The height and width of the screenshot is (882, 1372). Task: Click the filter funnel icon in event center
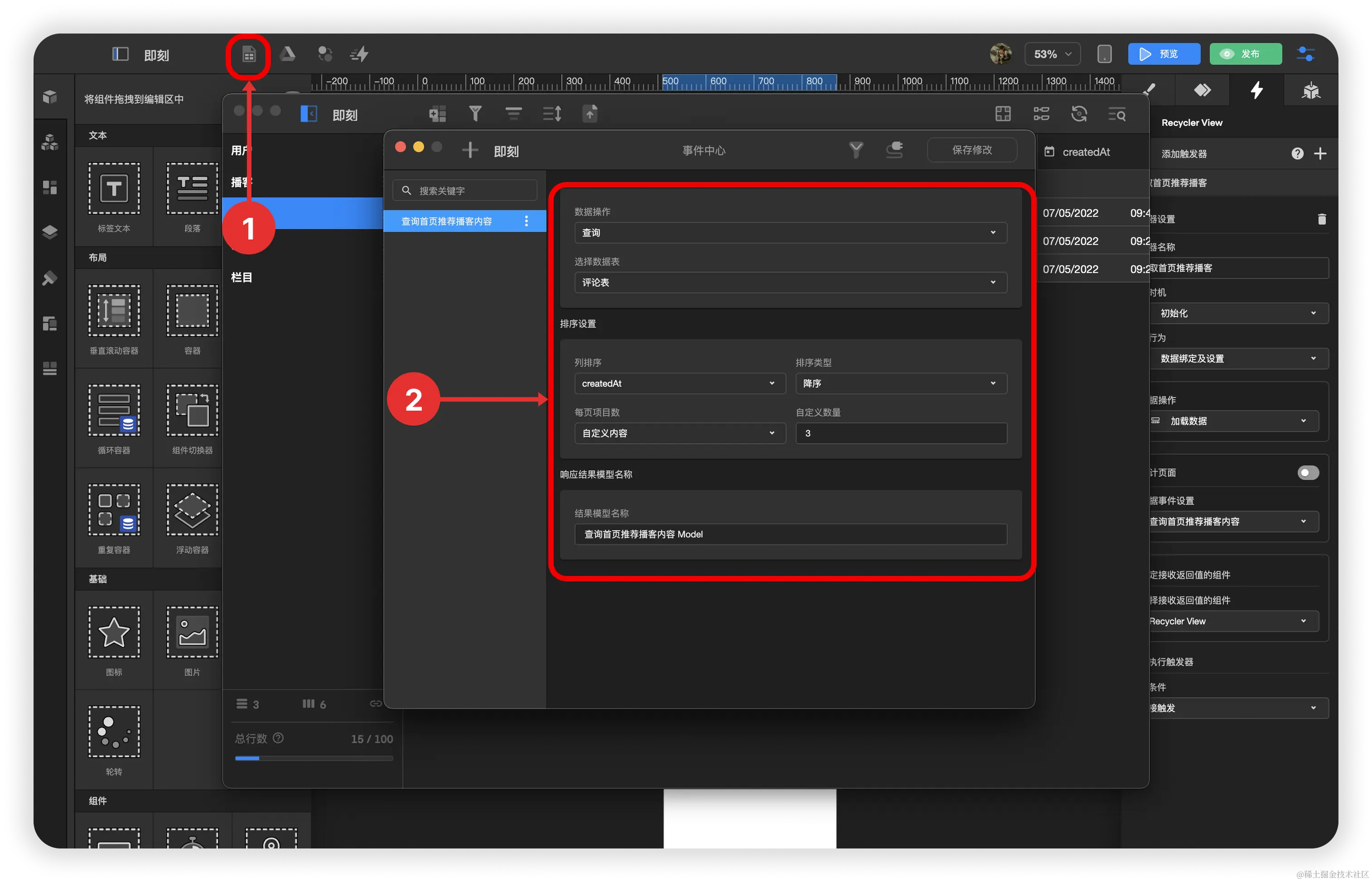856,150
